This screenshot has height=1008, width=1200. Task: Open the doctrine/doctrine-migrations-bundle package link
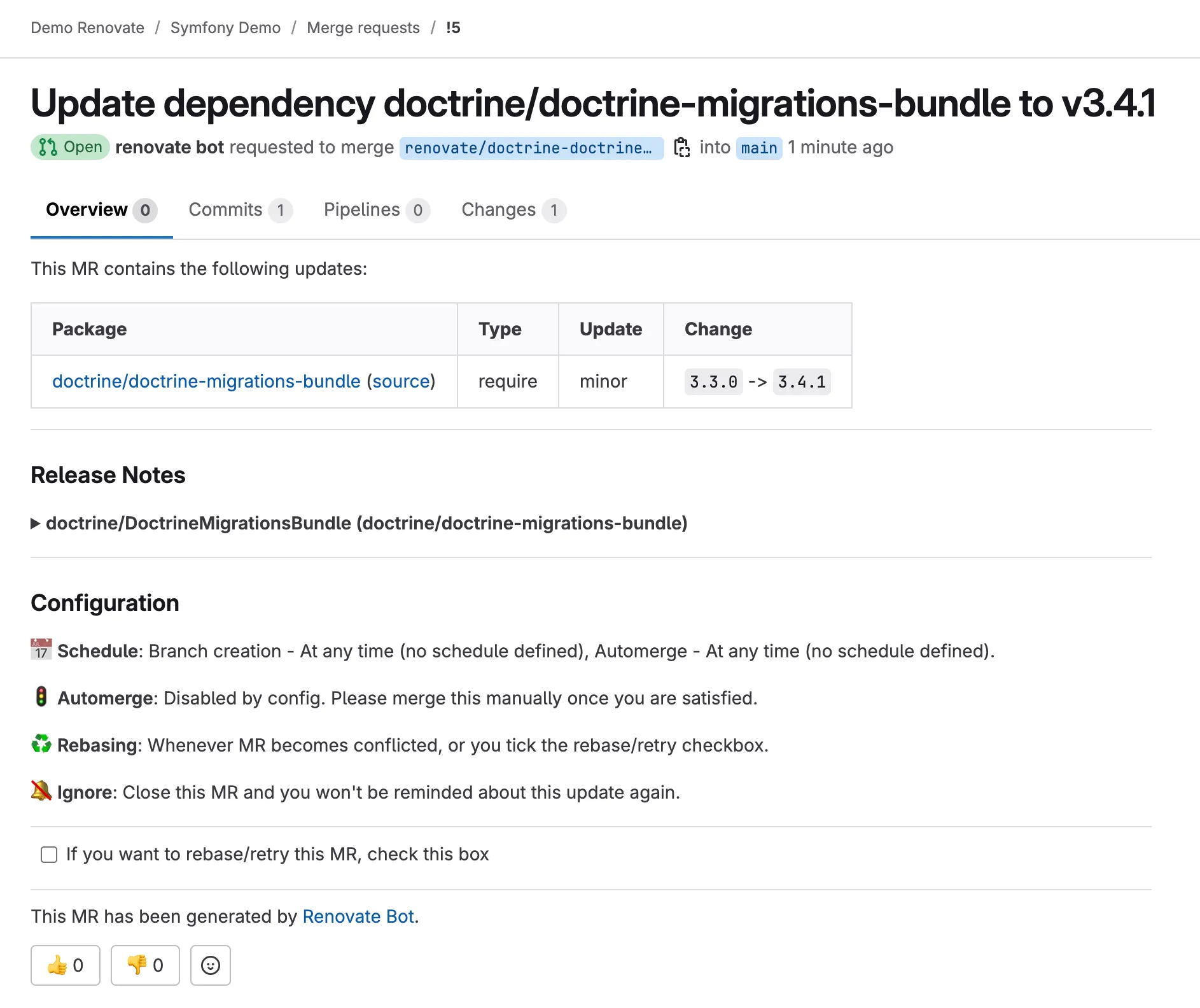pos(206,381)
